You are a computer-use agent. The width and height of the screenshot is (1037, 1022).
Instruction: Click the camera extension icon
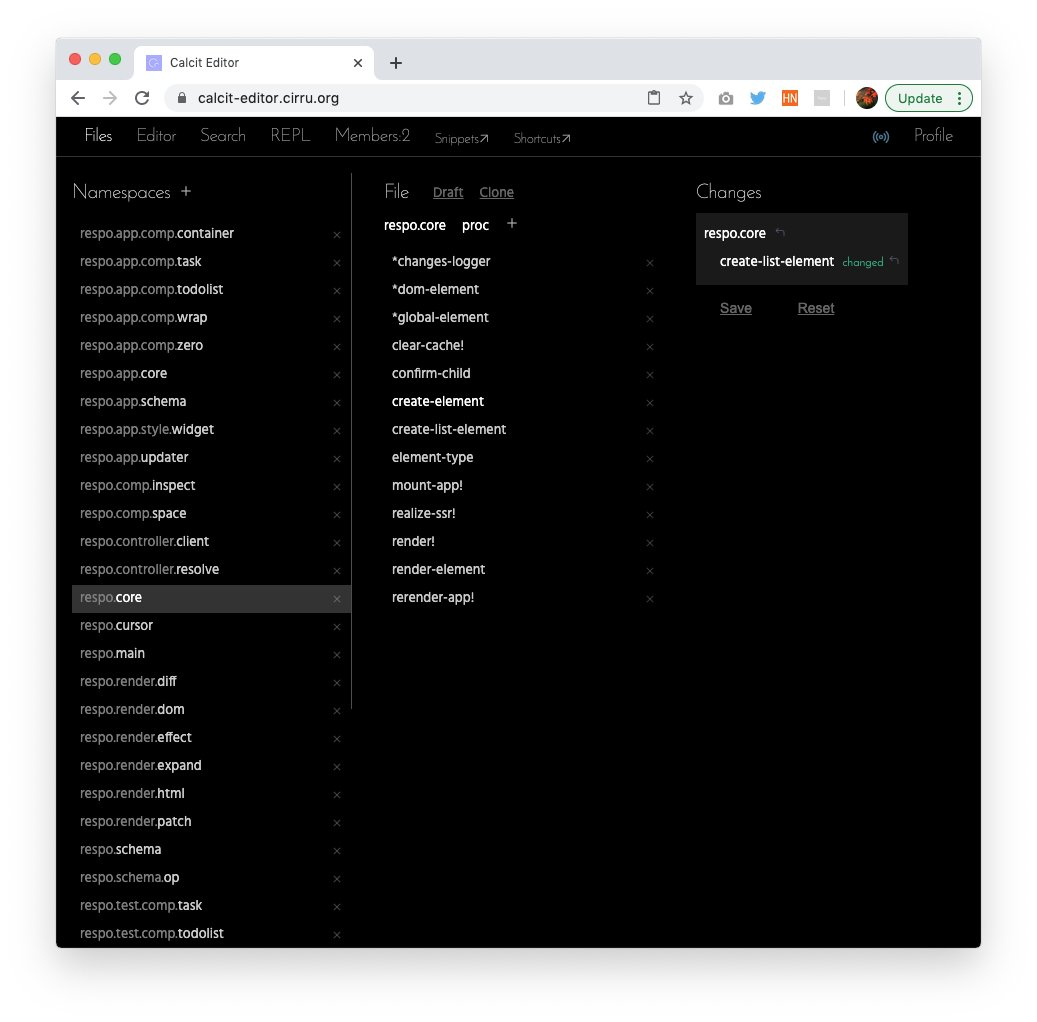[726, 99]
